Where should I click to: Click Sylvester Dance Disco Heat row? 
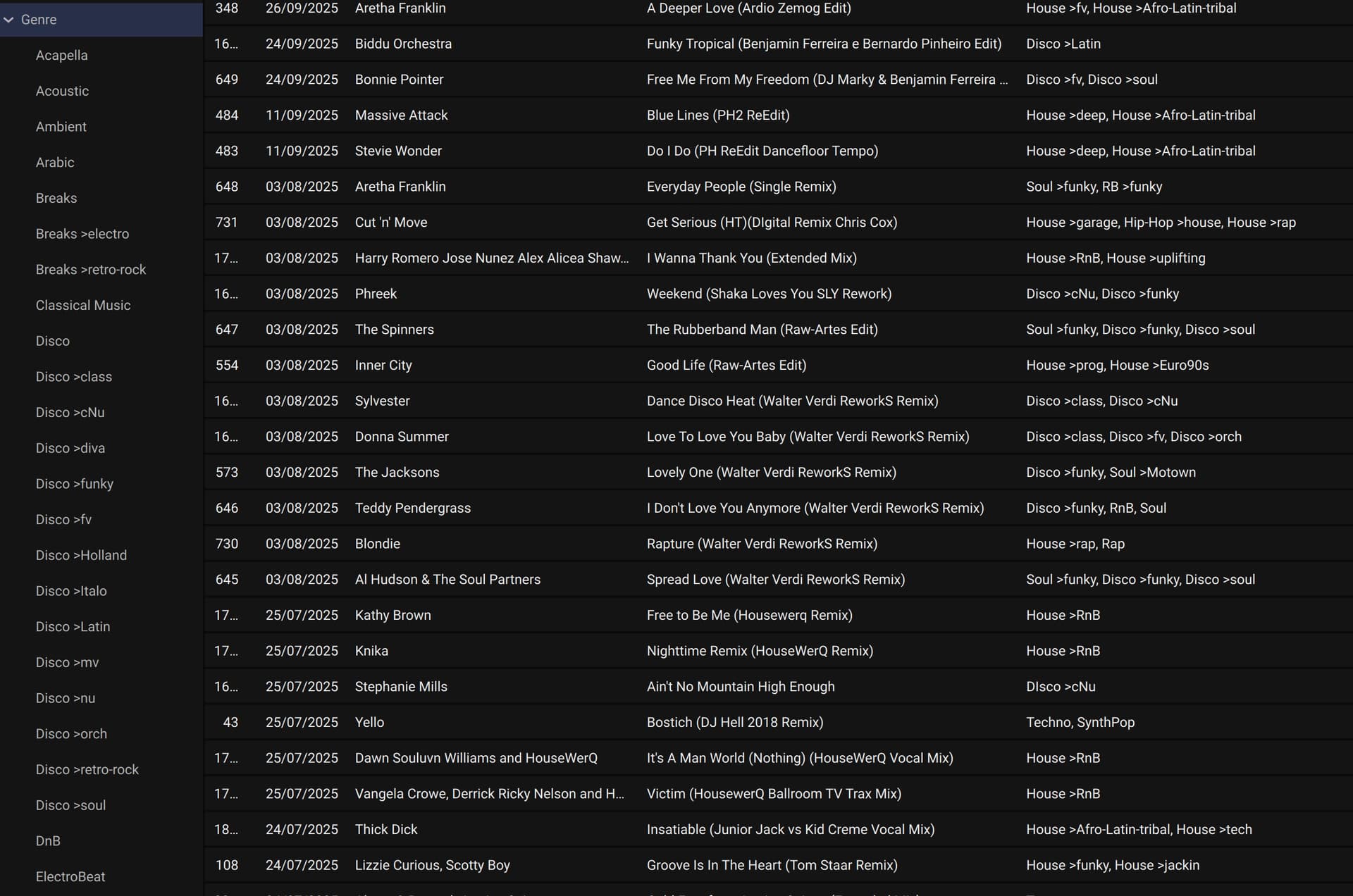[x=792, y=401]
